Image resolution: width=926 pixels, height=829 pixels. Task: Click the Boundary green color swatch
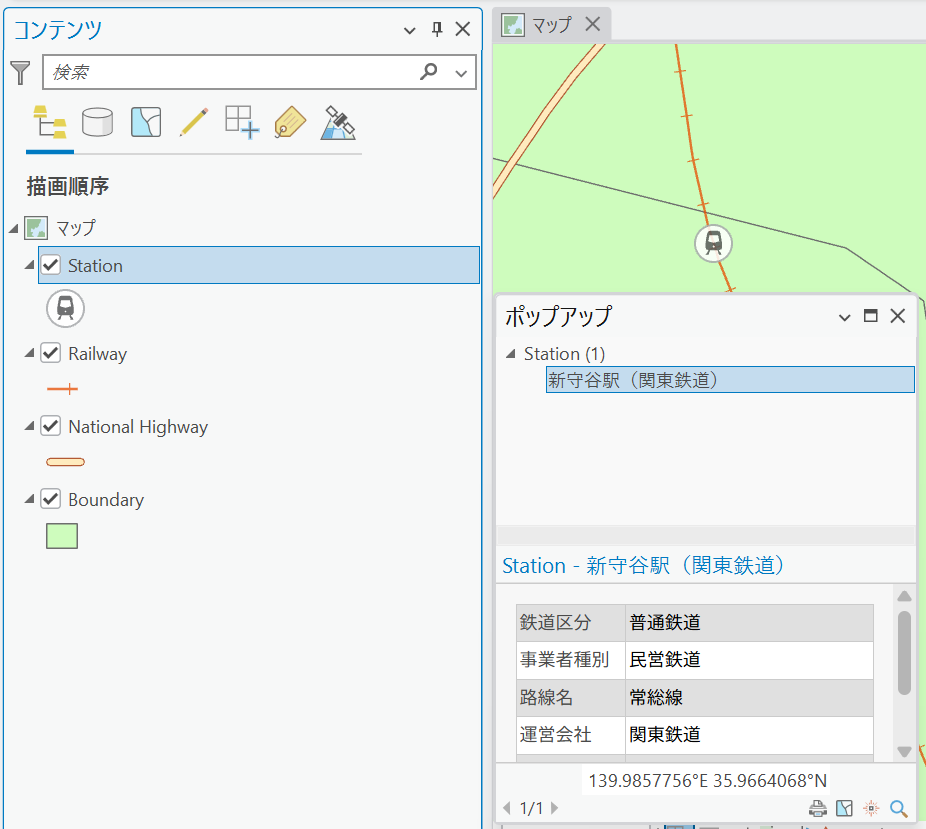[x=62, y=536]
